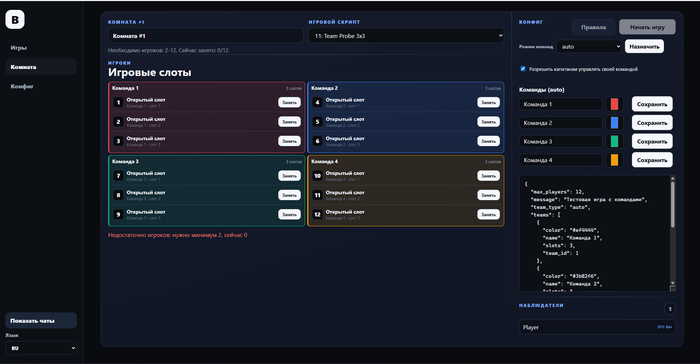
Task: Edit the Команда 4 name field in config
Action: pos(561,160)
